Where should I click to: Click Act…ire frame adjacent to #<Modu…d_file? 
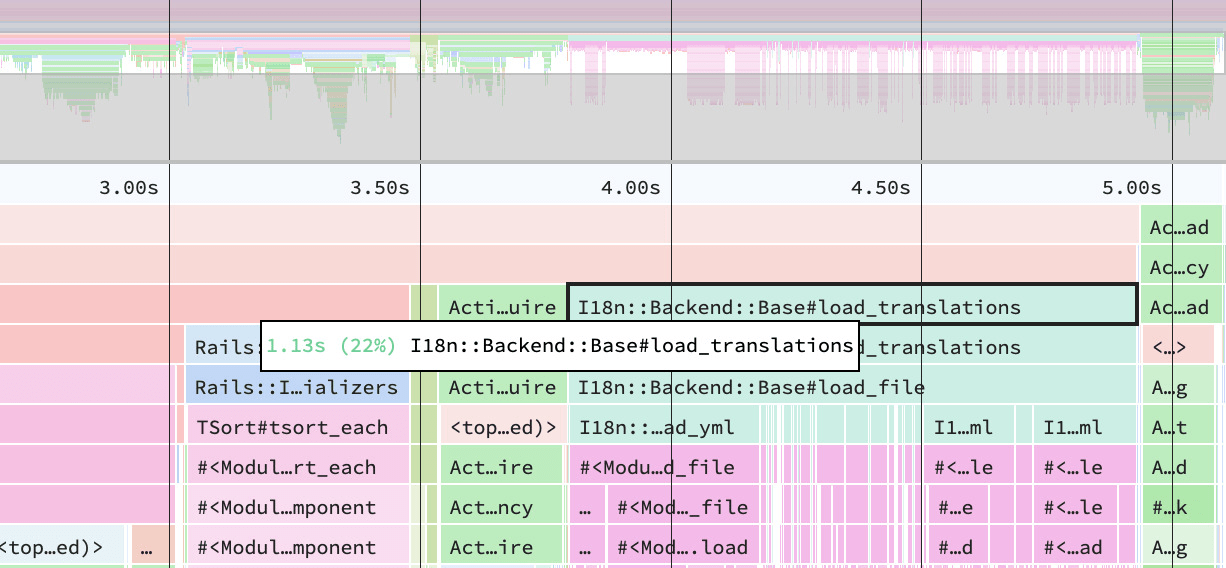(x=501, y=466)
